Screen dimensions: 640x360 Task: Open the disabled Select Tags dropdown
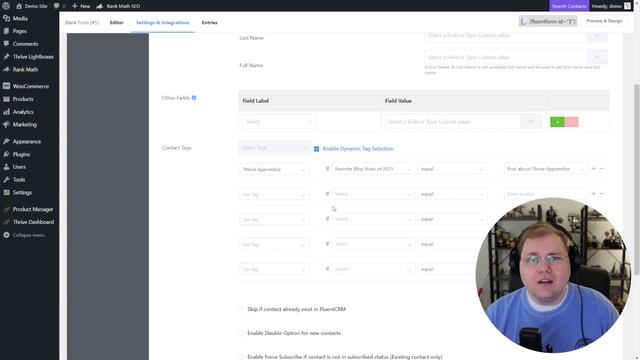click(275, 148)
